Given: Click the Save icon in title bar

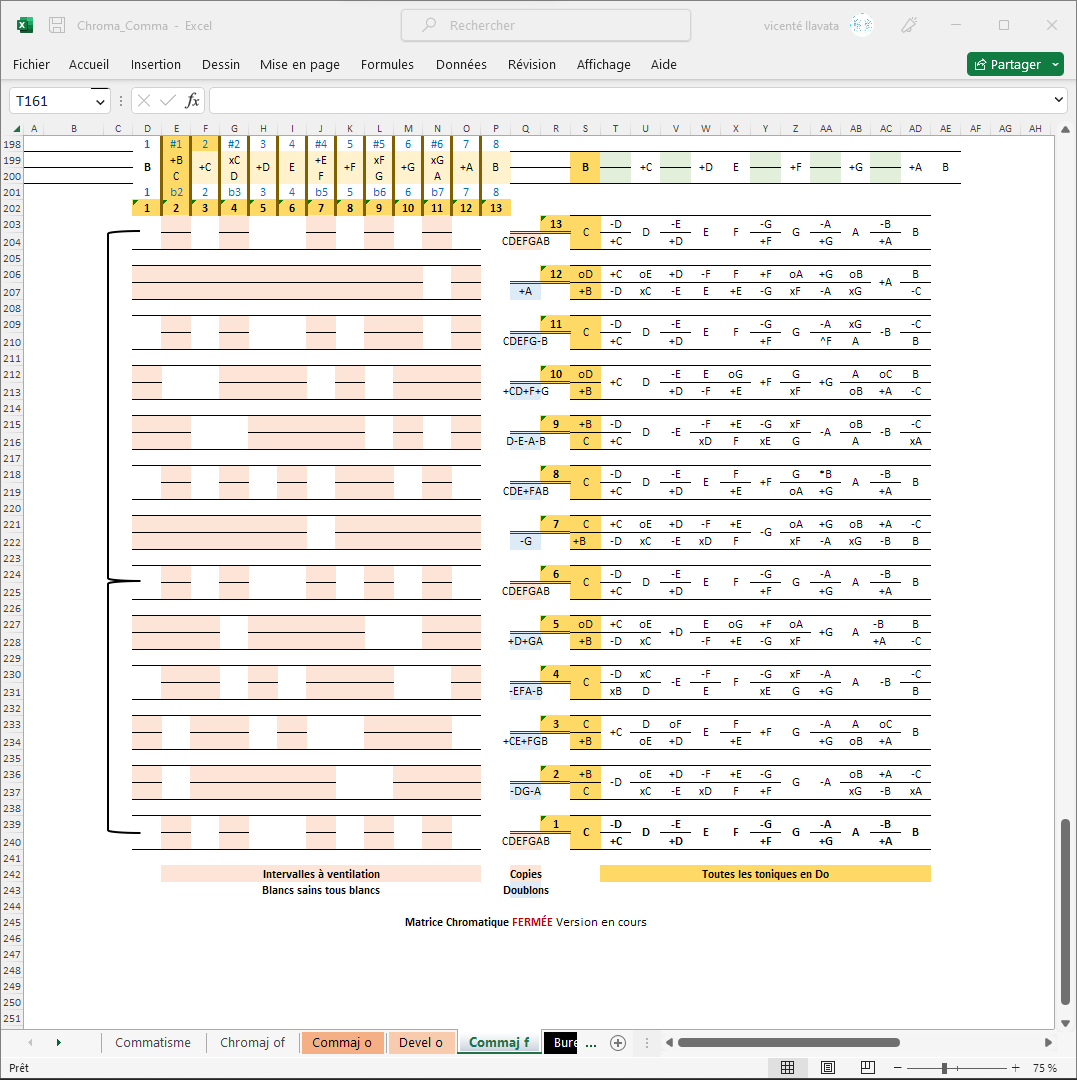Looking at the screenshot, I should pos(58,26).
